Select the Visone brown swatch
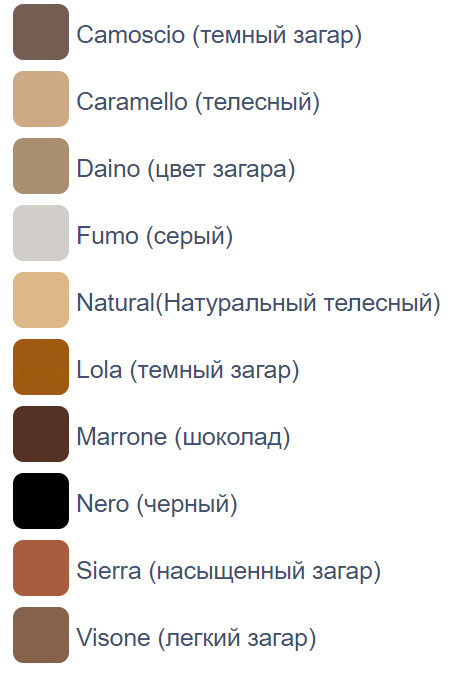 (x=41, y=635)
